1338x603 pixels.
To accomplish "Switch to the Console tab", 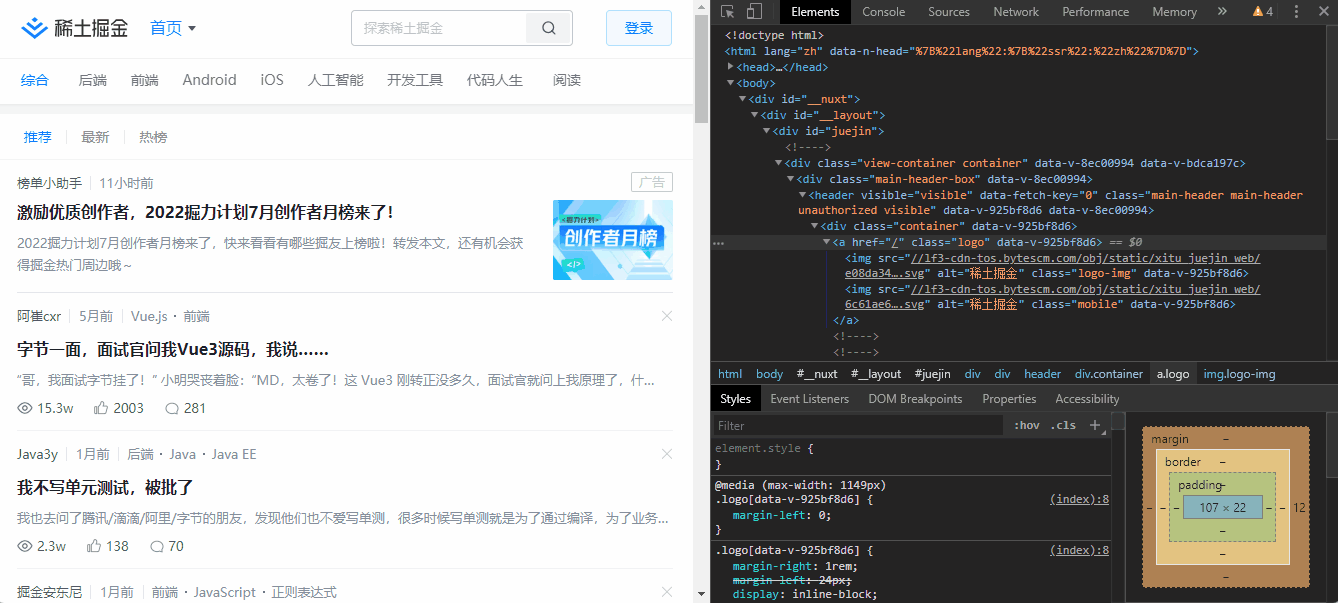I will click(x=884, y=12).
